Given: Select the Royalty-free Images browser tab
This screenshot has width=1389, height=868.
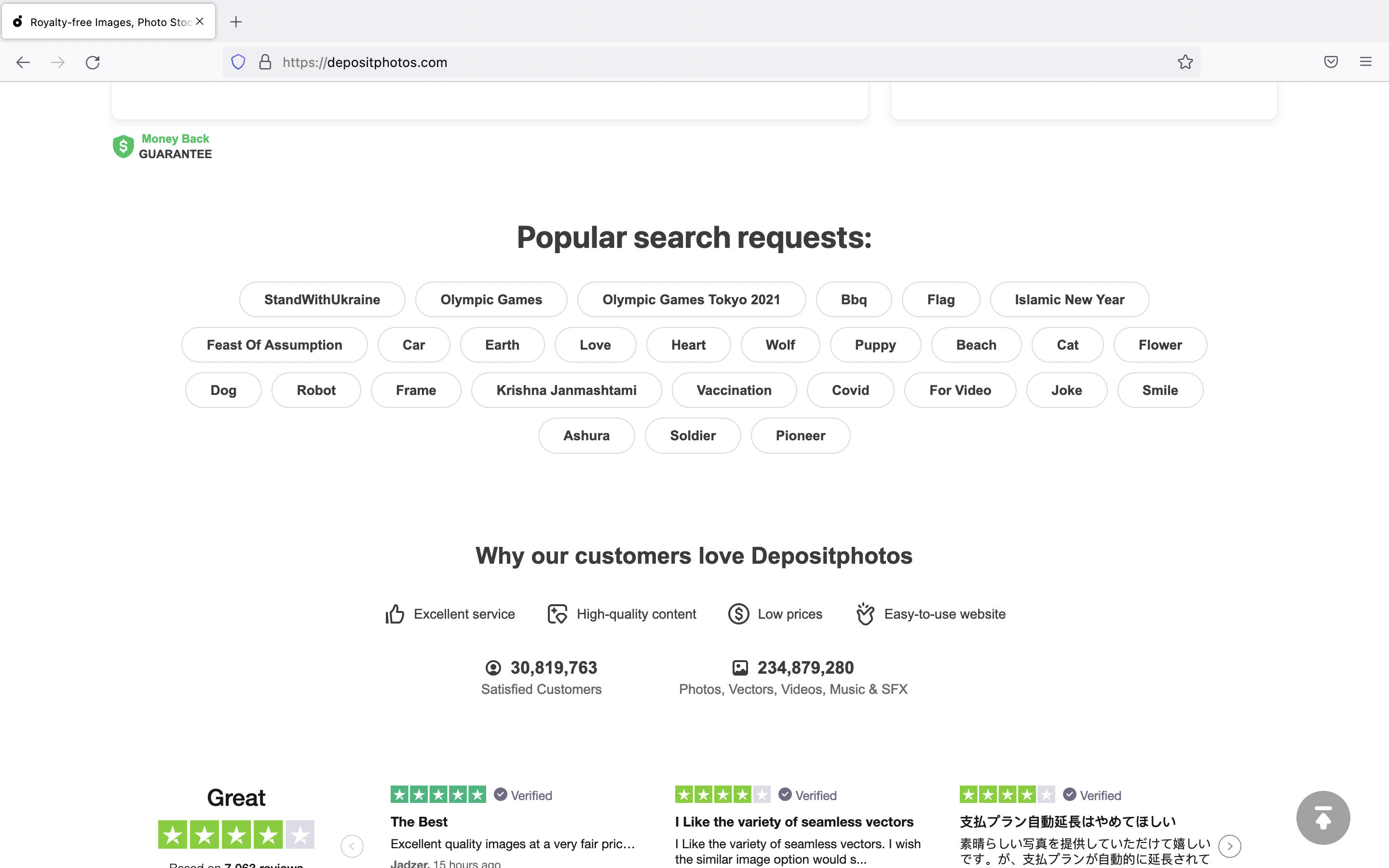Looking at the screenshot, I should point(109,22).
